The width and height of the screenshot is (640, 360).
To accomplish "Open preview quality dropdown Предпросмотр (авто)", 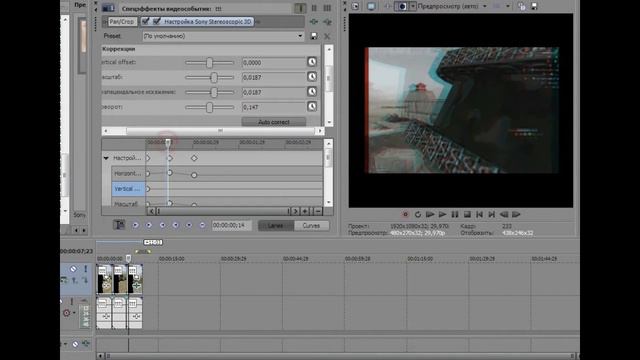I will click(452, 6).
